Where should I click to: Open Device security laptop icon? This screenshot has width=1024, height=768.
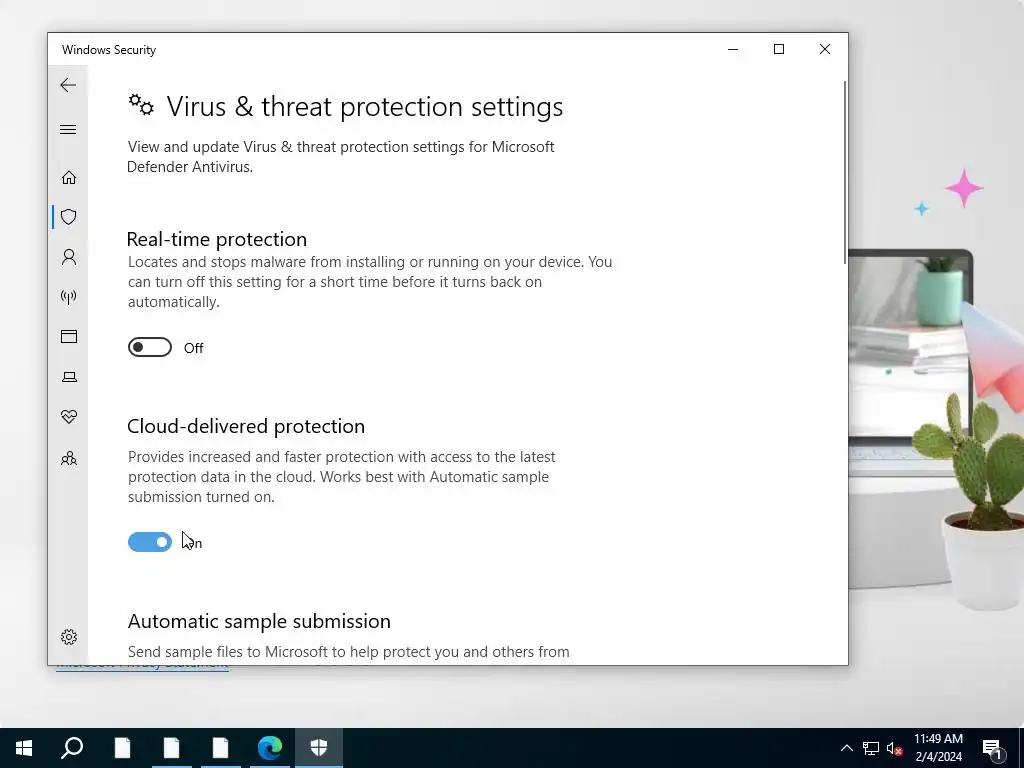coord(69,377)
